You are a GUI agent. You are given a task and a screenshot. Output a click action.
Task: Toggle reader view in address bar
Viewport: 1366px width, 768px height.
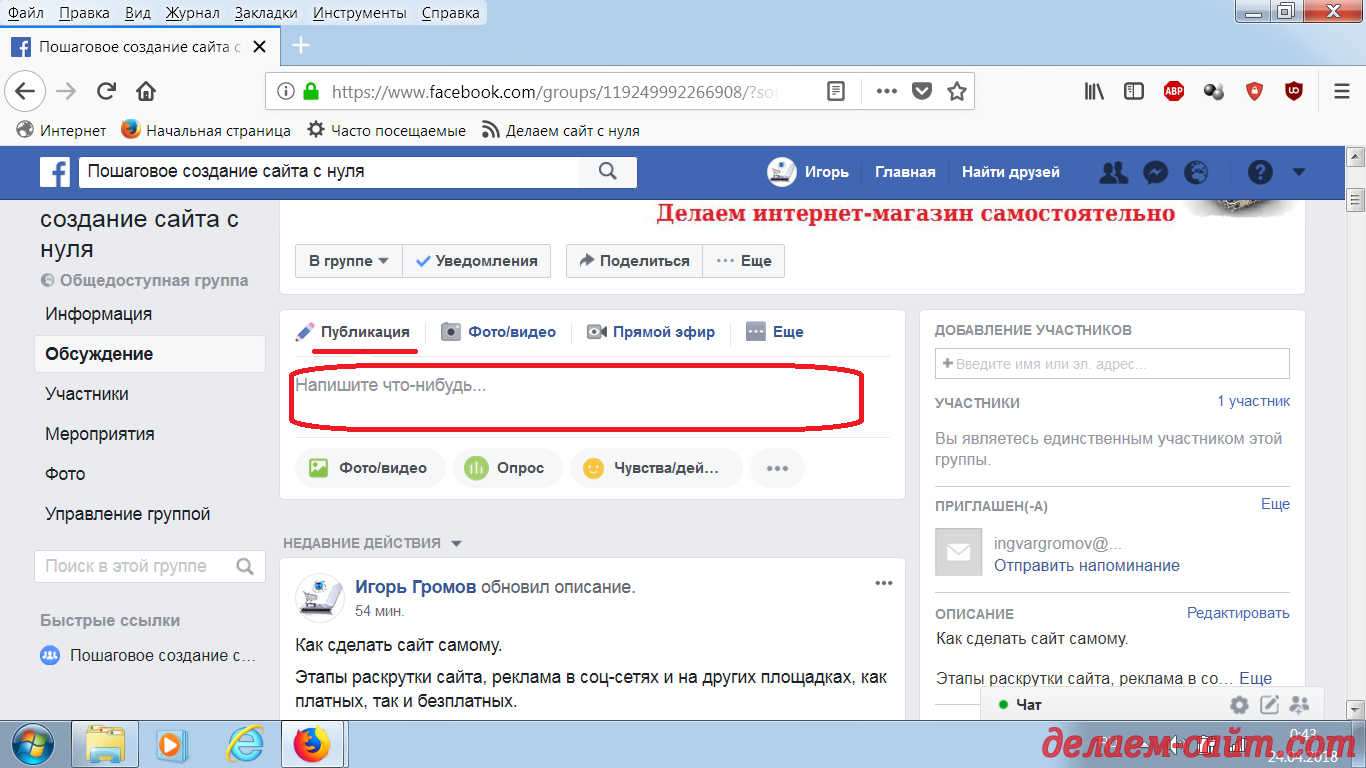tap(836, 91)
